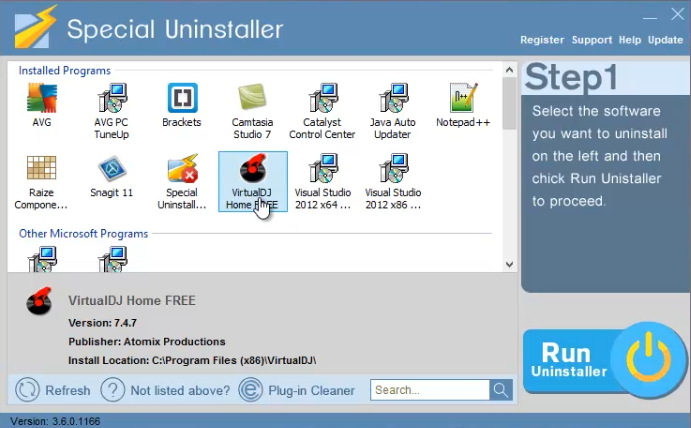Open 'Not listed above?' link
This screenshot has width=691, height=428.
180,391
